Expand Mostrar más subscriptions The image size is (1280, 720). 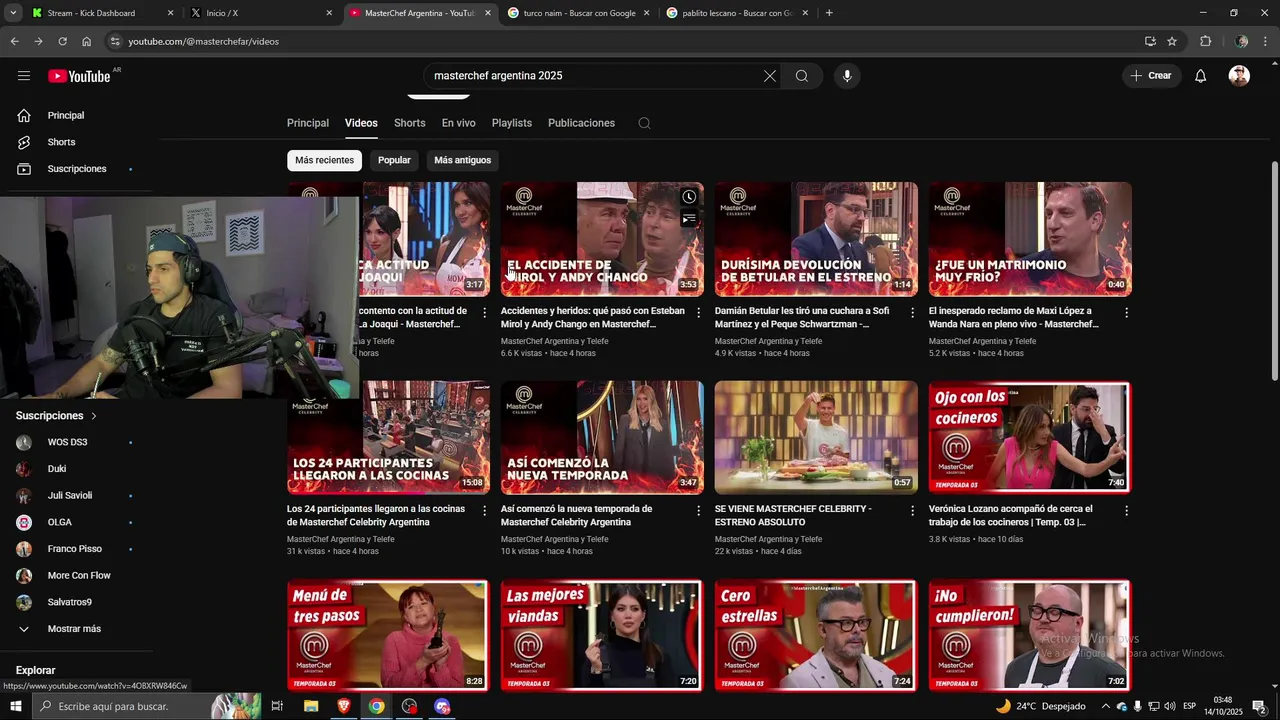(x=75, y=629)
